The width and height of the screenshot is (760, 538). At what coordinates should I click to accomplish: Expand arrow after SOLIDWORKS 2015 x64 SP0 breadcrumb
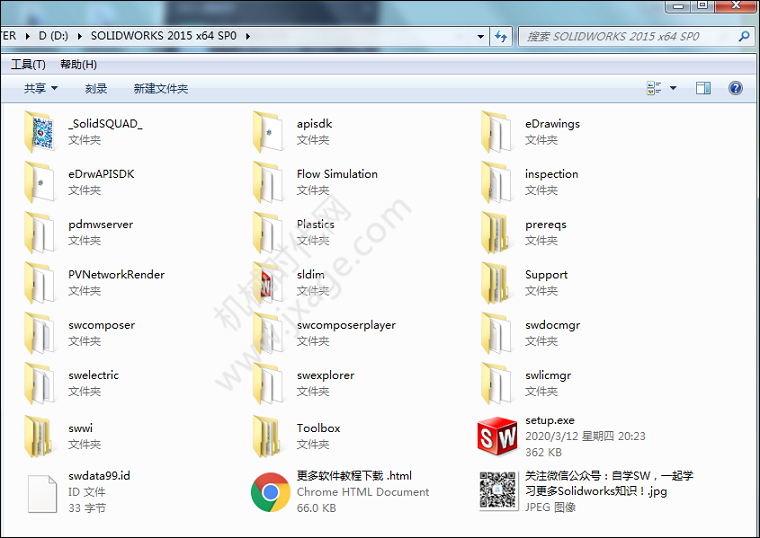[x=248, y=36]
